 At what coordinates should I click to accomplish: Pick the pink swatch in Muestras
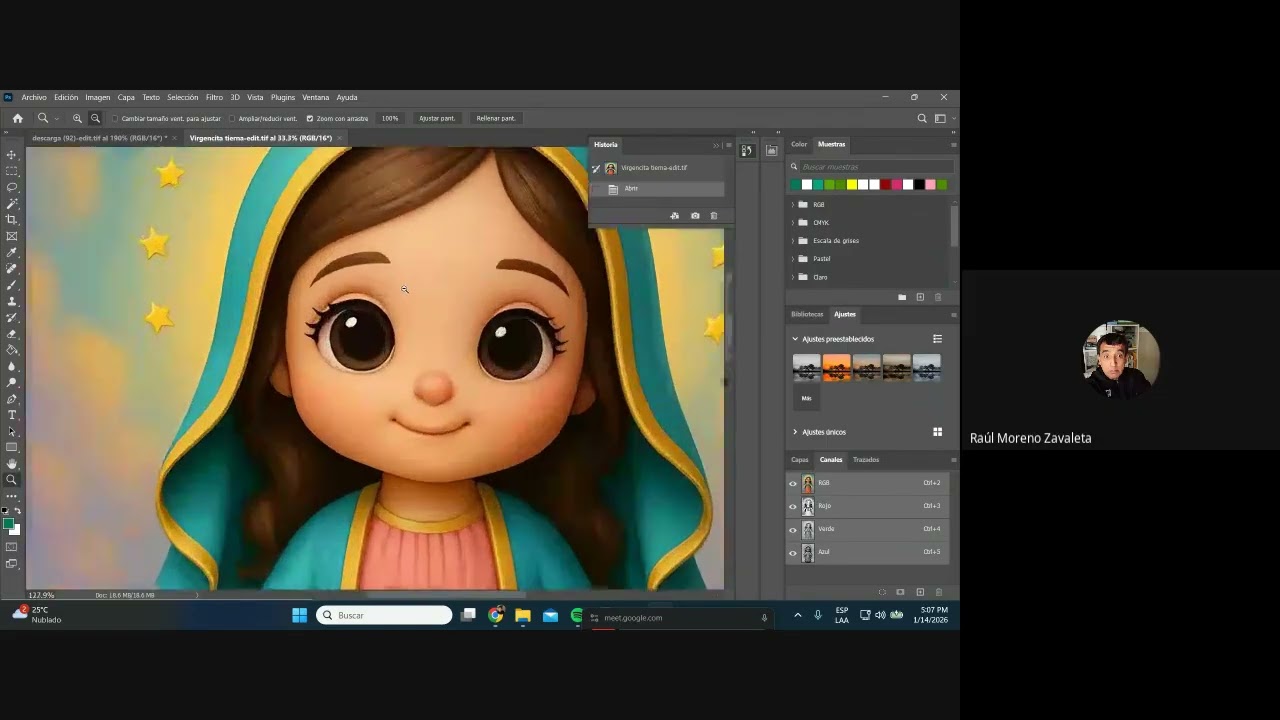(x=930, y=185)
